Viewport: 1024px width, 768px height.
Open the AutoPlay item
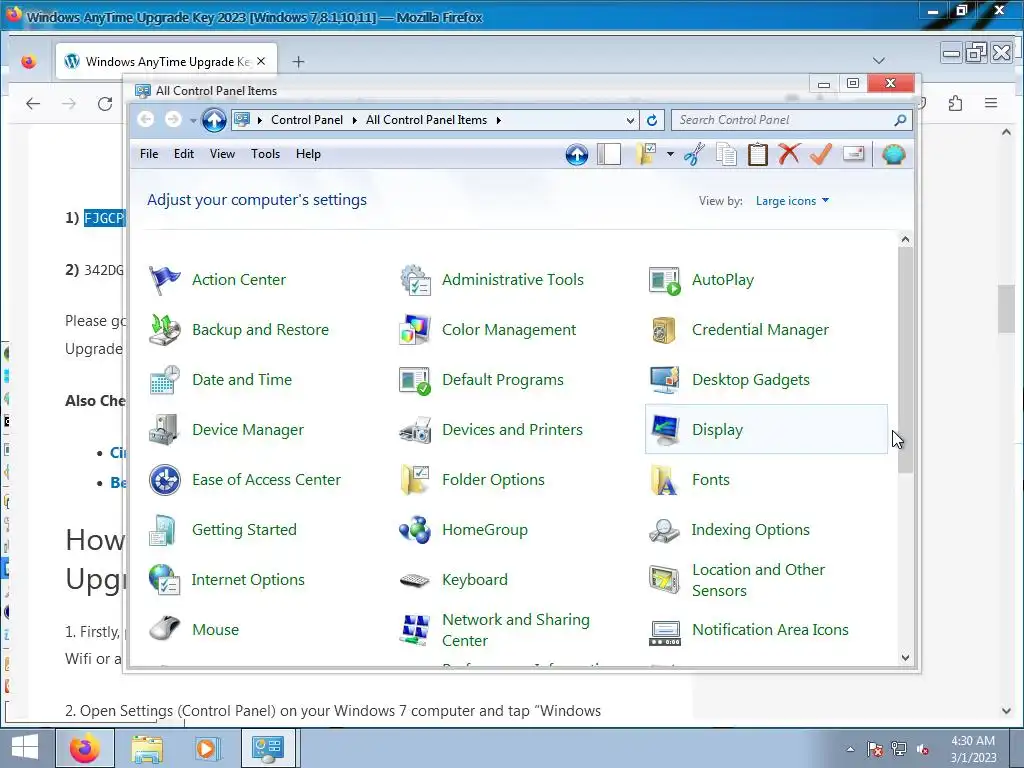701,280
